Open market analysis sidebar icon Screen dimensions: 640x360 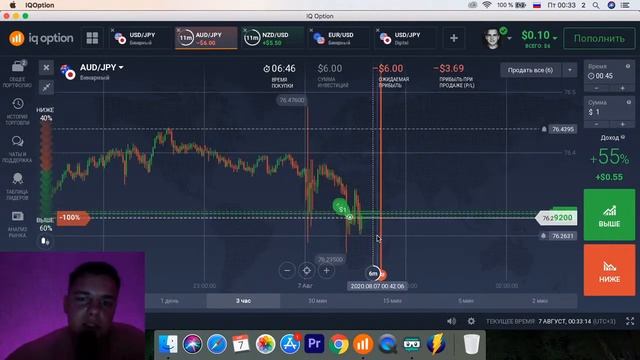click(18, 216)
